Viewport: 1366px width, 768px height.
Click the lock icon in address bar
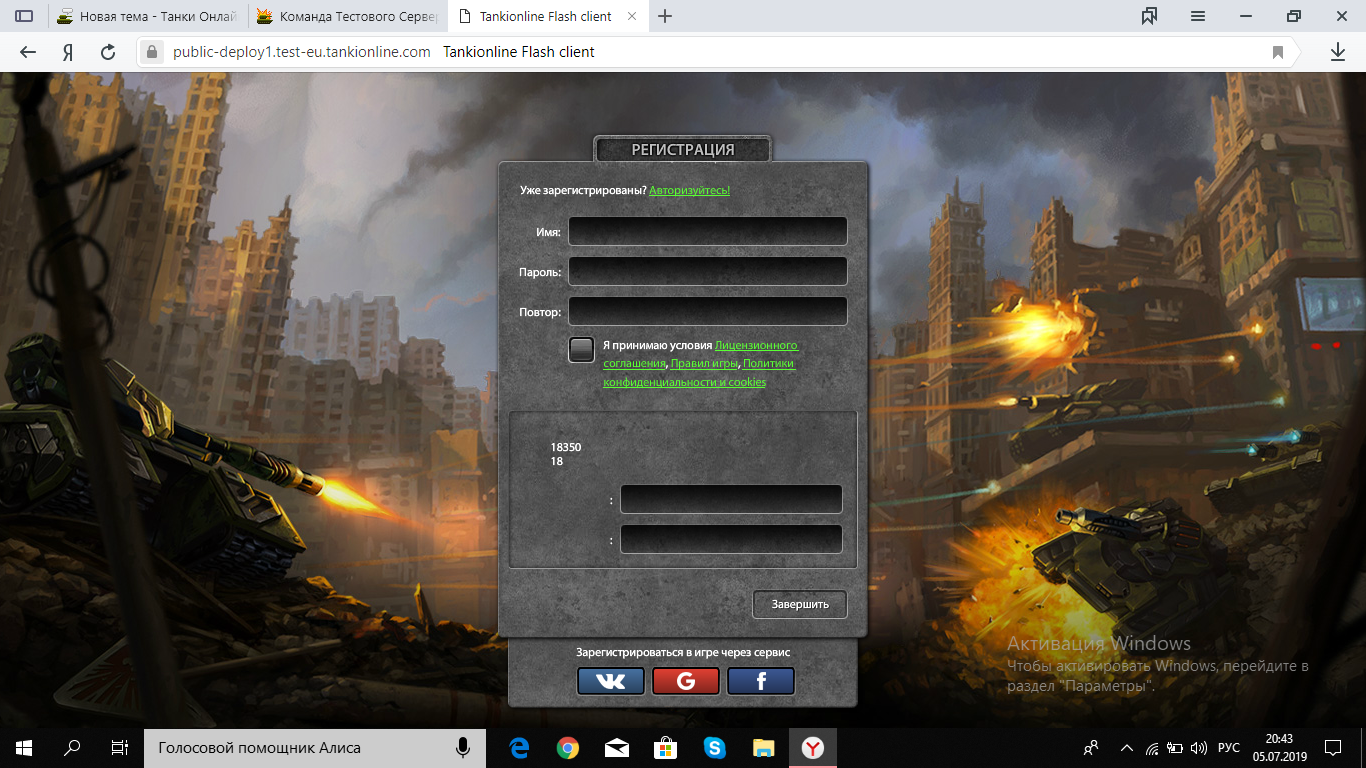tap(152, 52)
